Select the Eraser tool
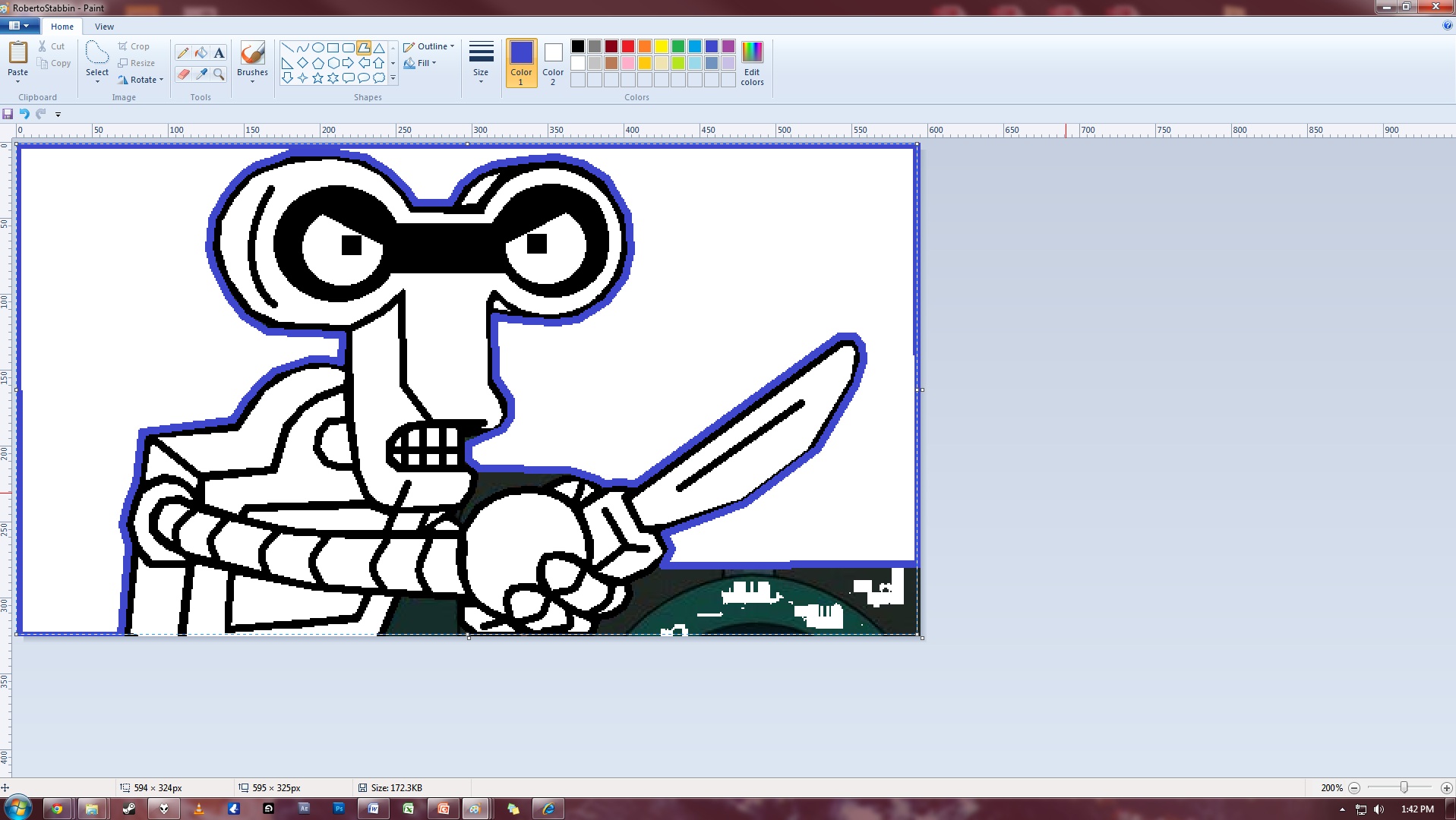1456x820 pixels. click(x=182, y=74)
